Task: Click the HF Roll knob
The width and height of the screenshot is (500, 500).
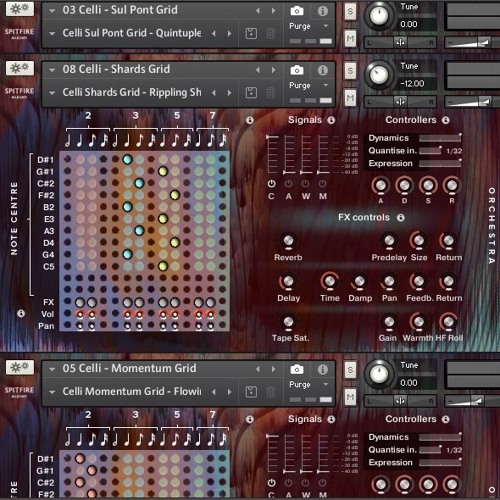Action: point(448,322)
